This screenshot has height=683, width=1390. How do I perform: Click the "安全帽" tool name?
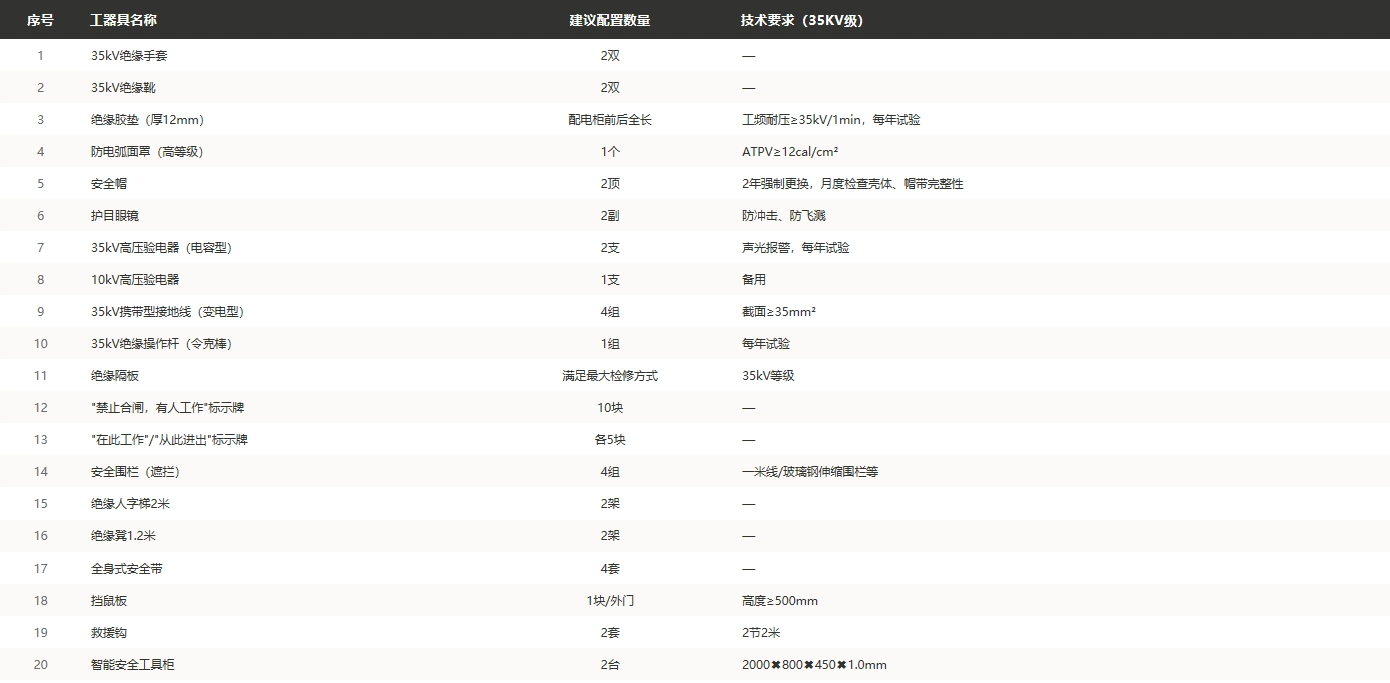tap(109, 184)
